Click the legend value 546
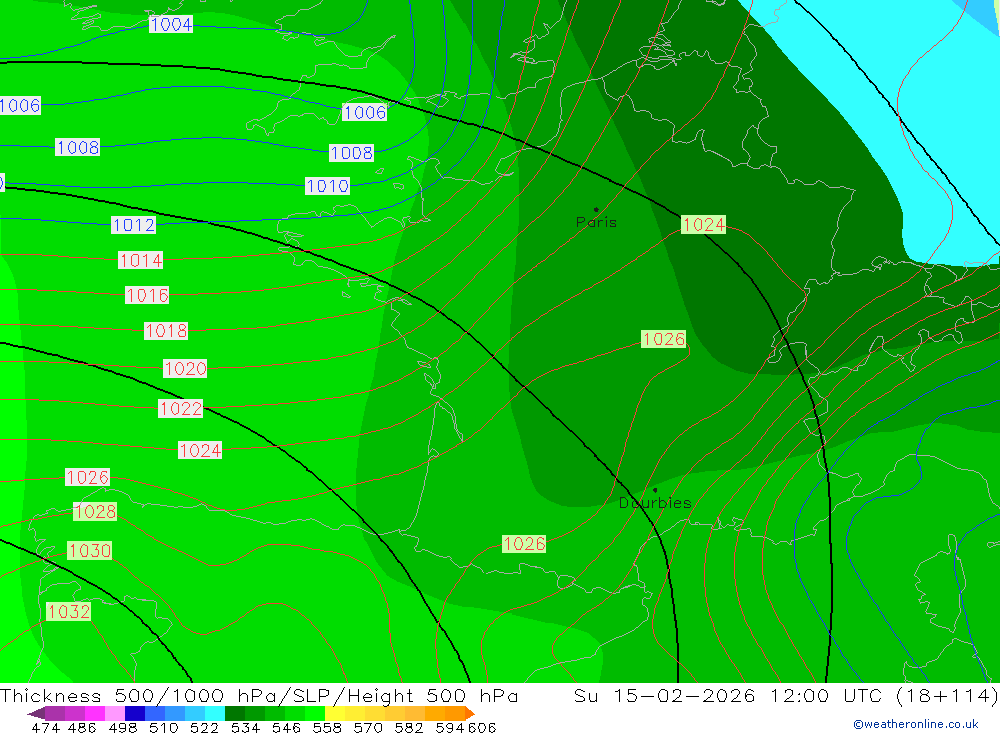Image resolution: width=1000 pixels, height=733 pixels. (x=286, y=727)
